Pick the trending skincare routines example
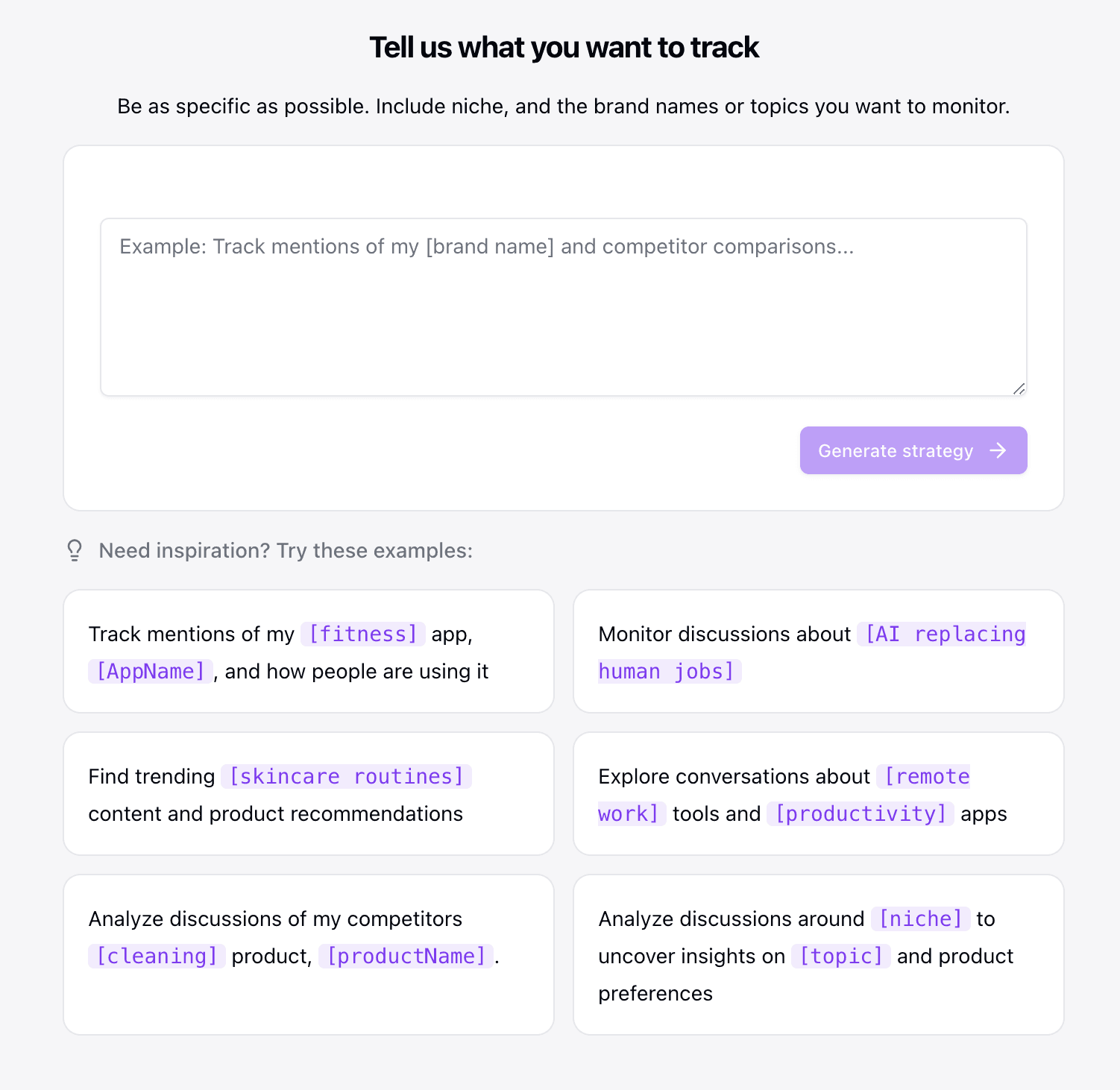The width and height of the screenshot is (1120, 1090). (308, 793)
